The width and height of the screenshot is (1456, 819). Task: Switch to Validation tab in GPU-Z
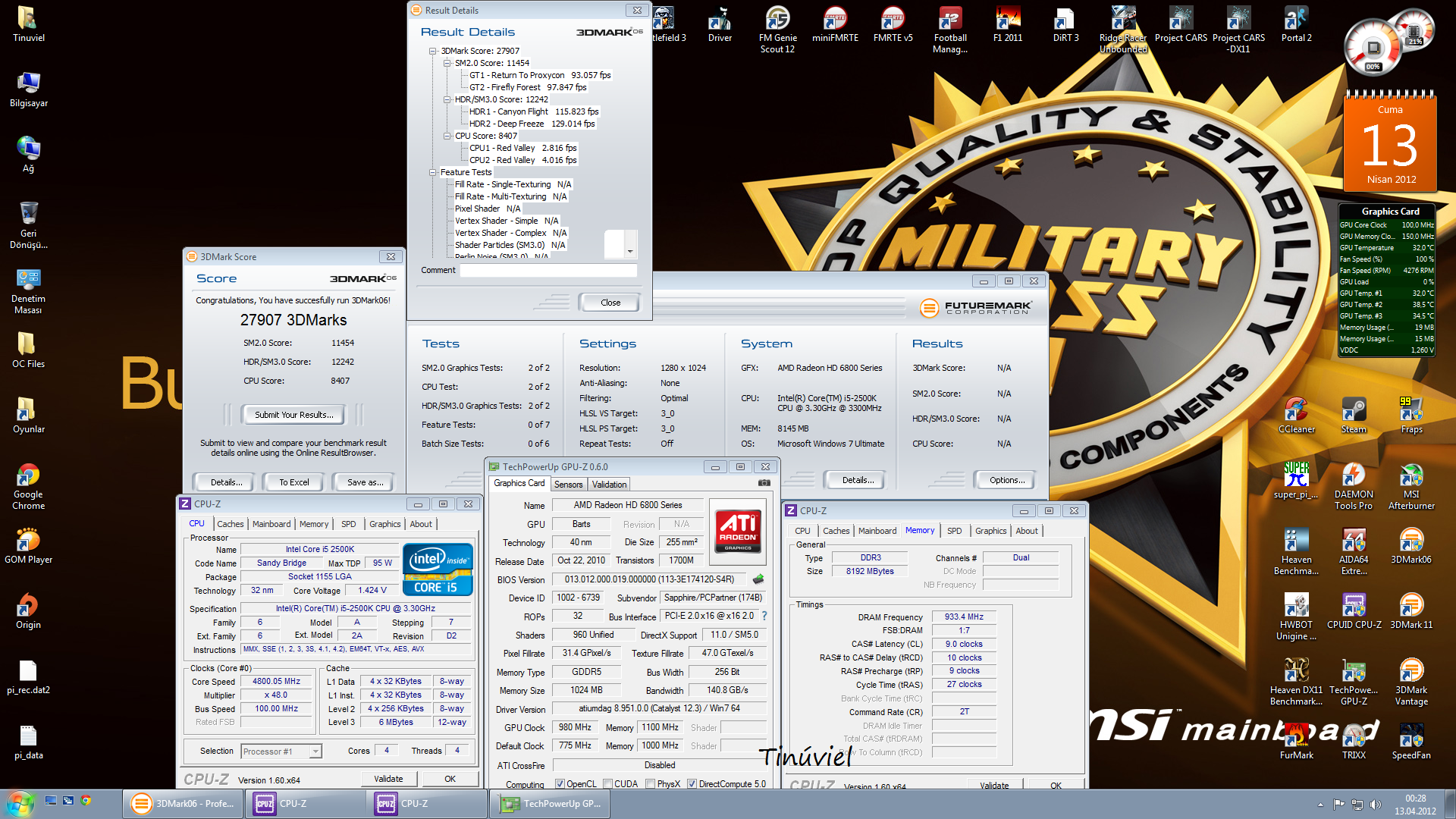(609, 485)
